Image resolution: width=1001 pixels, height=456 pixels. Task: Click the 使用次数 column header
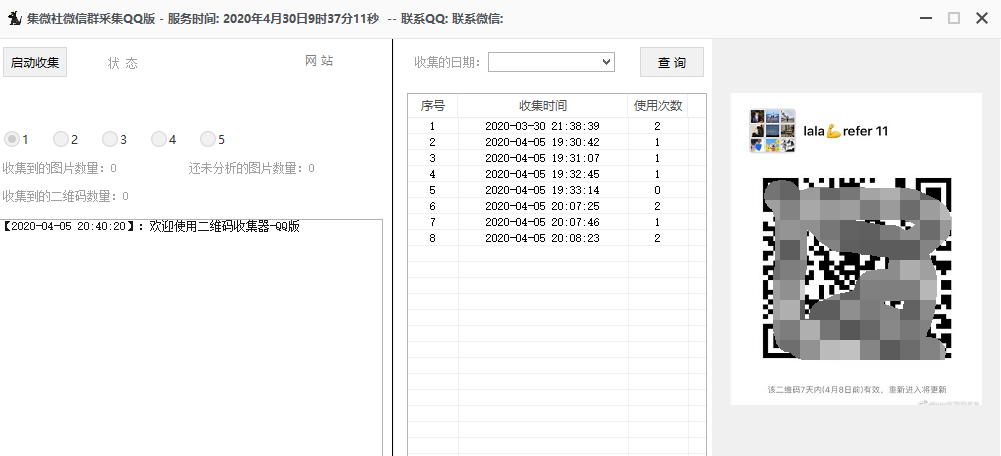tap(658, 105)
